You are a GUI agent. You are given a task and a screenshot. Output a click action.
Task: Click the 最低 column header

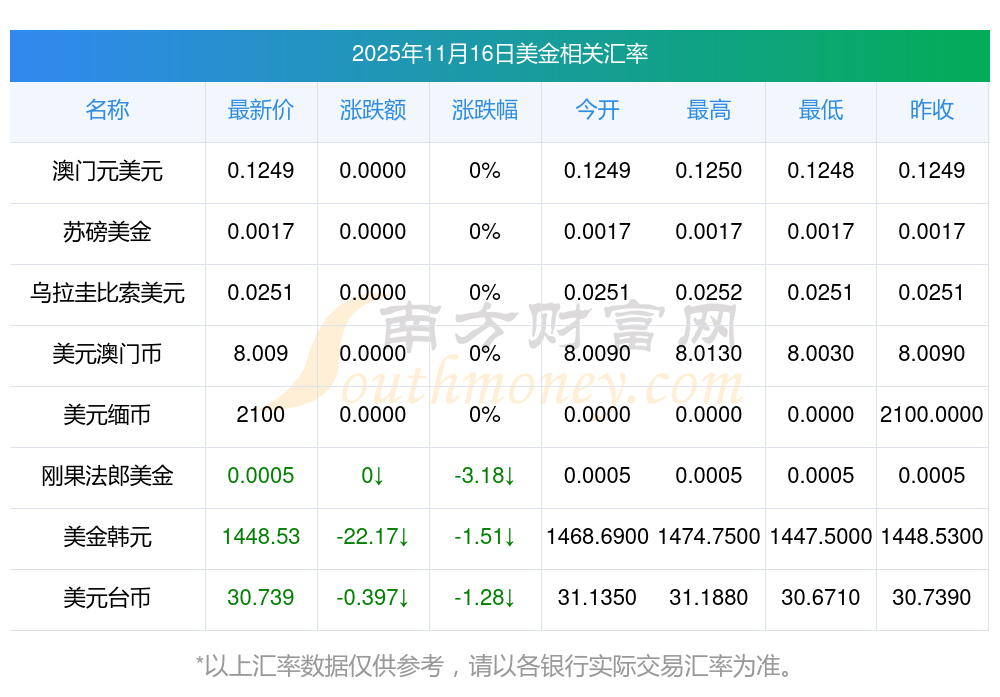(x=820, y=110)
